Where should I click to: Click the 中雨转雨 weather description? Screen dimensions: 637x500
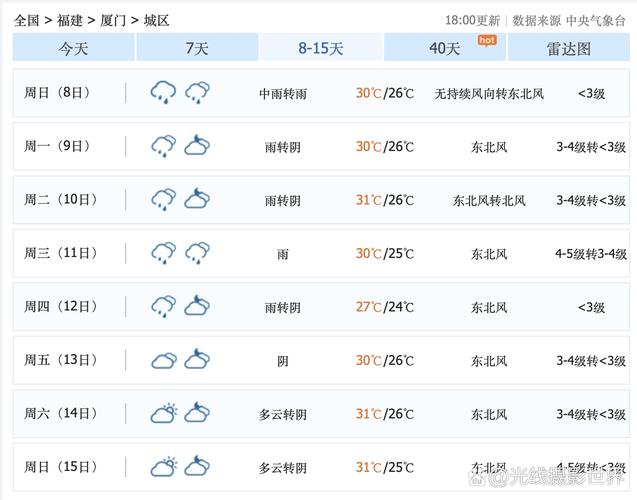pyautogui.click(x=283, y=94)
